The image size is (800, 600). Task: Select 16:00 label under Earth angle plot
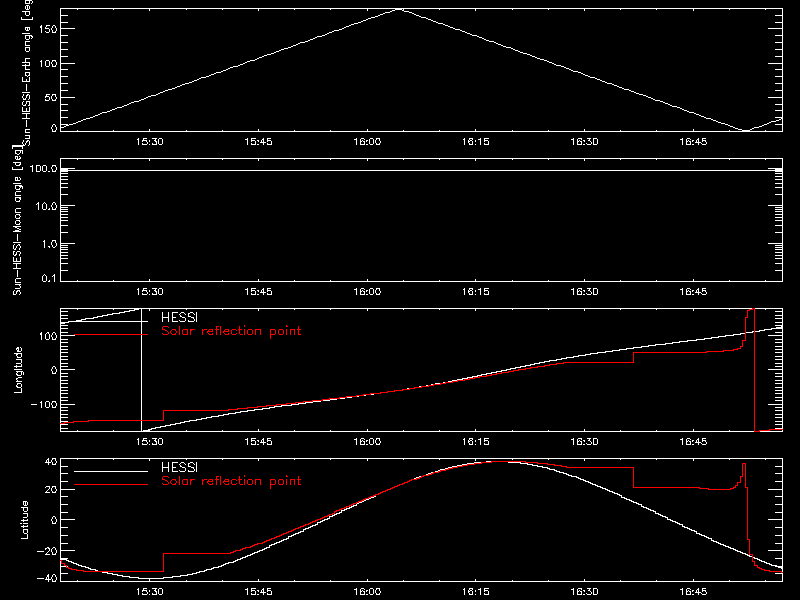pos(367,142)
